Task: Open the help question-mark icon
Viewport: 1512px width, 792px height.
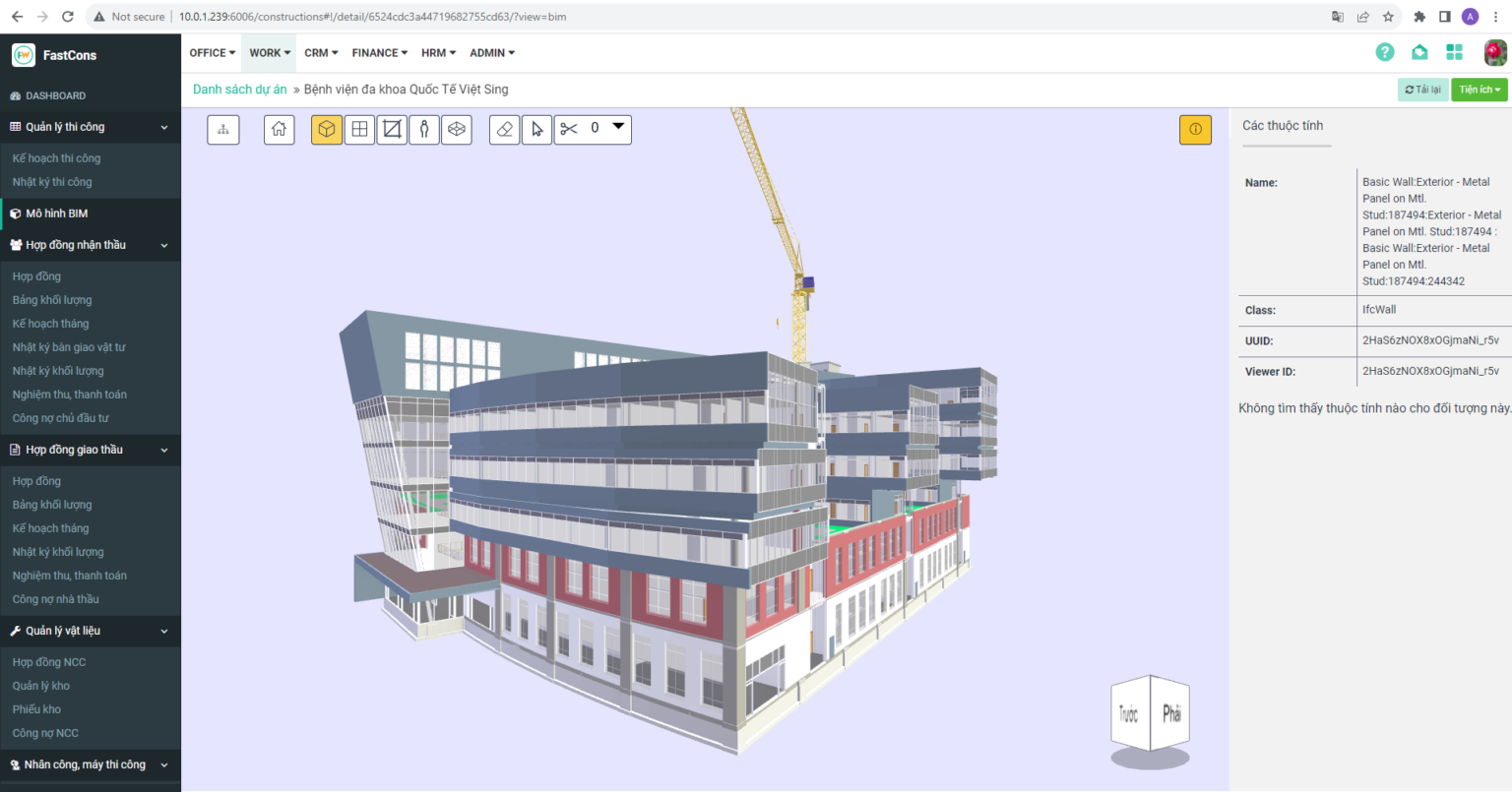Action: [x=1385, y=52]
